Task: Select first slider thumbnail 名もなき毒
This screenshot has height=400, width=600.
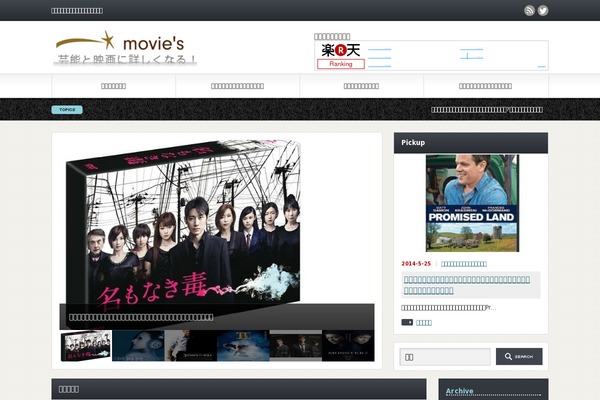Action: click(86, 346)
